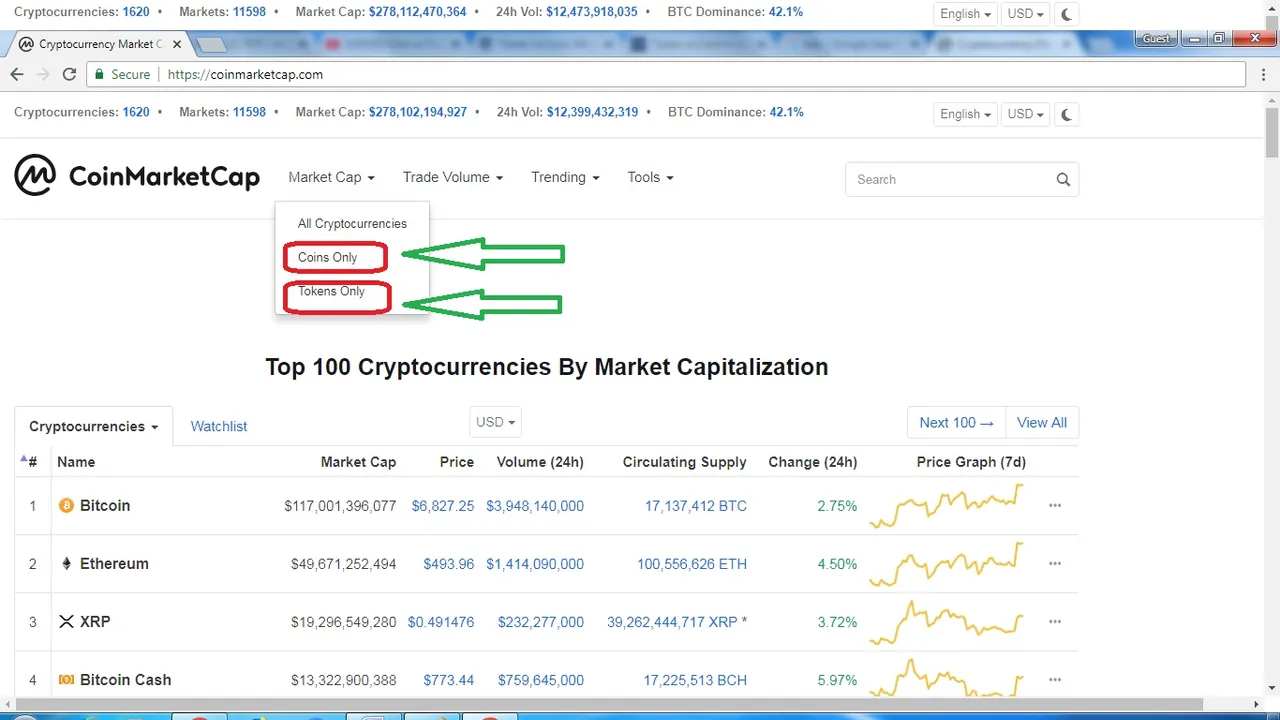Click the blank new browser tab
This screenshot has height=720, width=1280.
(210, 45)
